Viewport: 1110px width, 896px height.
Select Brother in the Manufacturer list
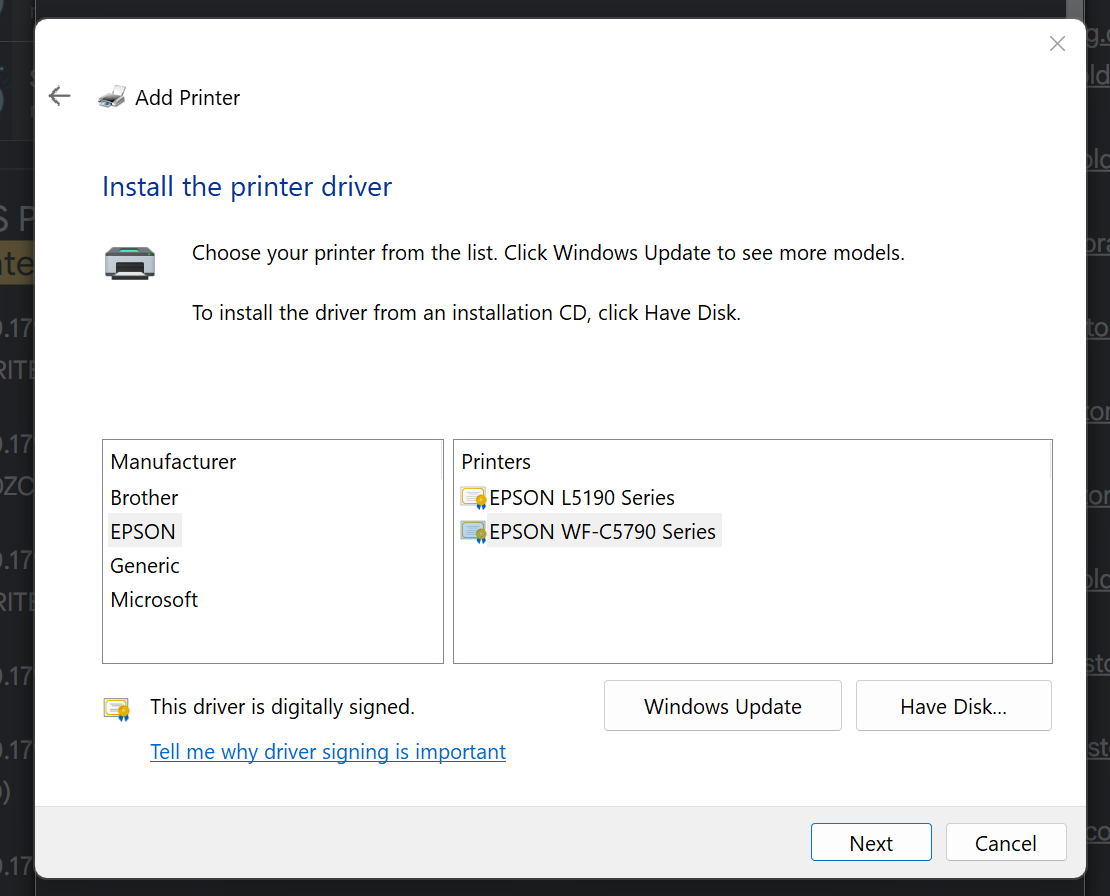pyautogui.click(x=144, y=498)
